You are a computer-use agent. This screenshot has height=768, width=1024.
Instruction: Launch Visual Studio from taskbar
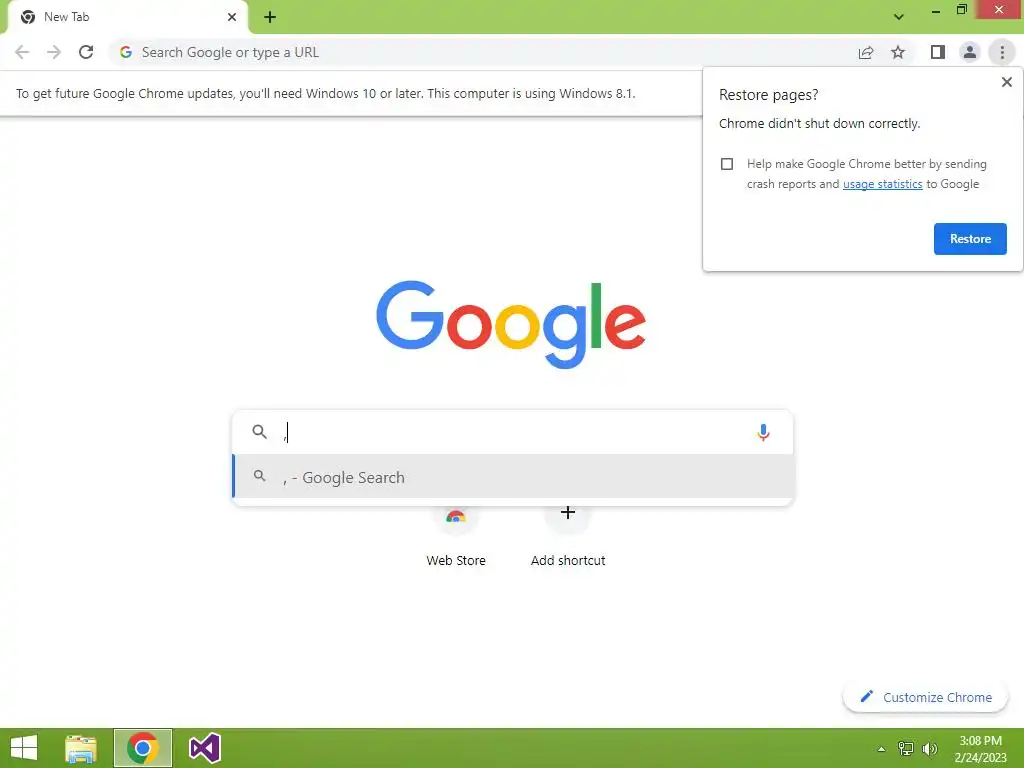(204, 748)
